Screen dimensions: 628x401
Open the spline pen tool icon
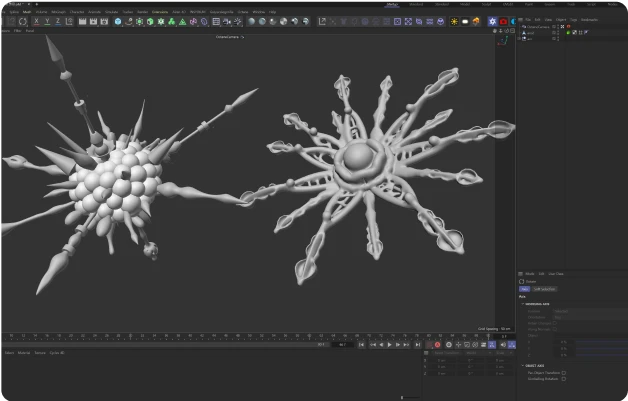[x=129, y=22]
